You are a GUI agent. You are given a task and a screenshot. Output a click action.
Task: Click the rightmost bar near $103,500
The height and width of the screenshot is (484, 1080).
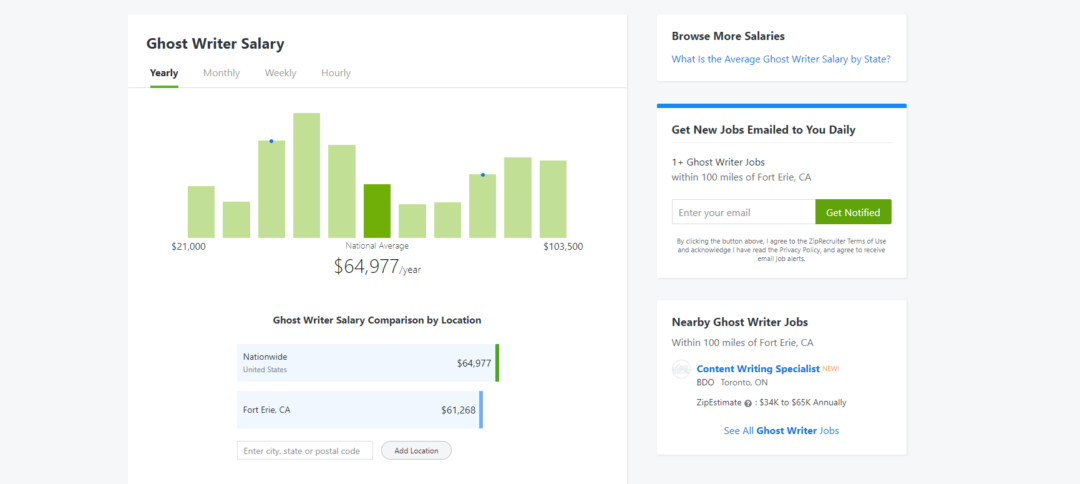[553, 199]
